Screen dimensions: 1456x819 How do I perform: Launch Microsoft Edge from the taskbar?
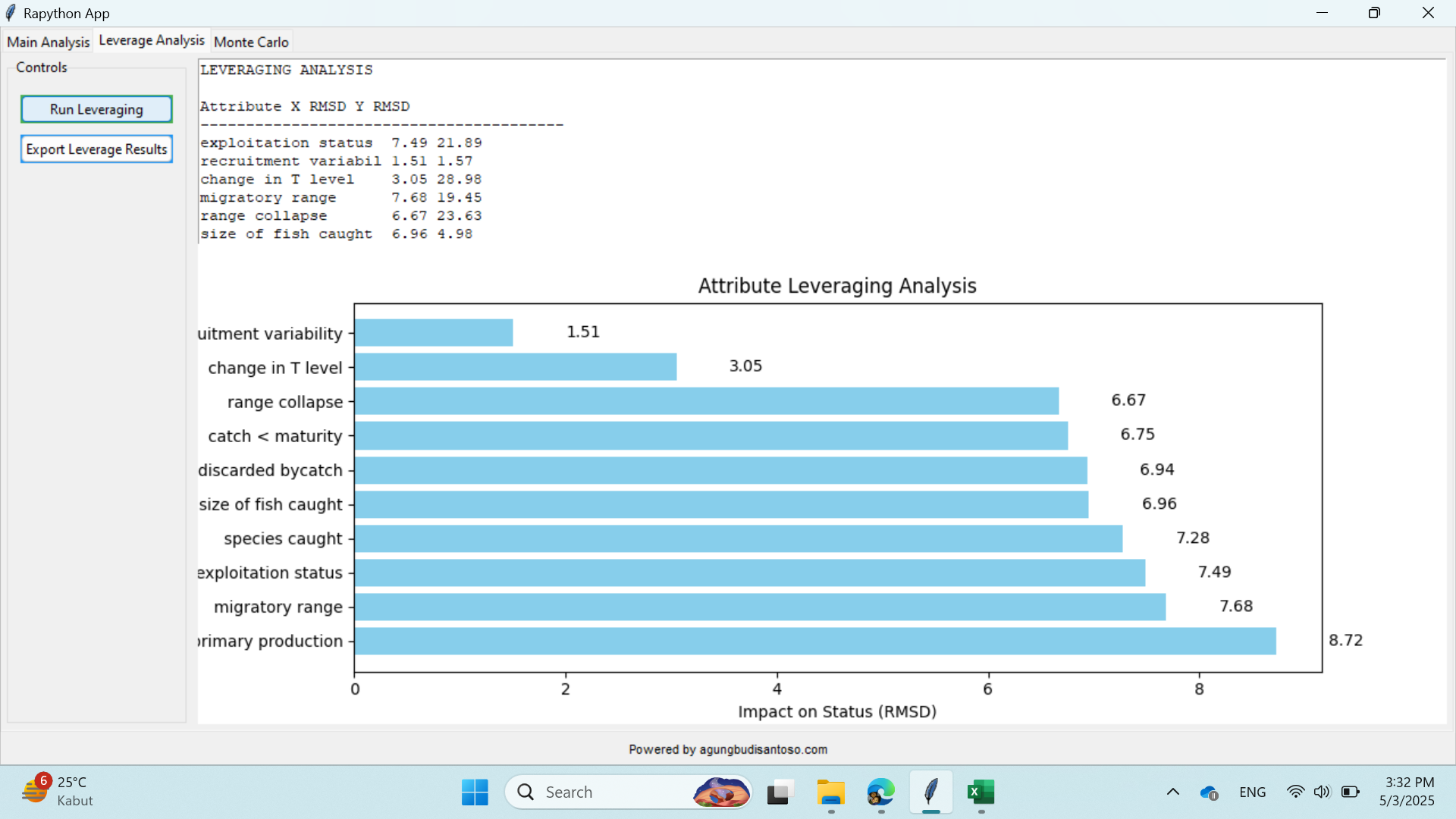(x=881, y=792)
